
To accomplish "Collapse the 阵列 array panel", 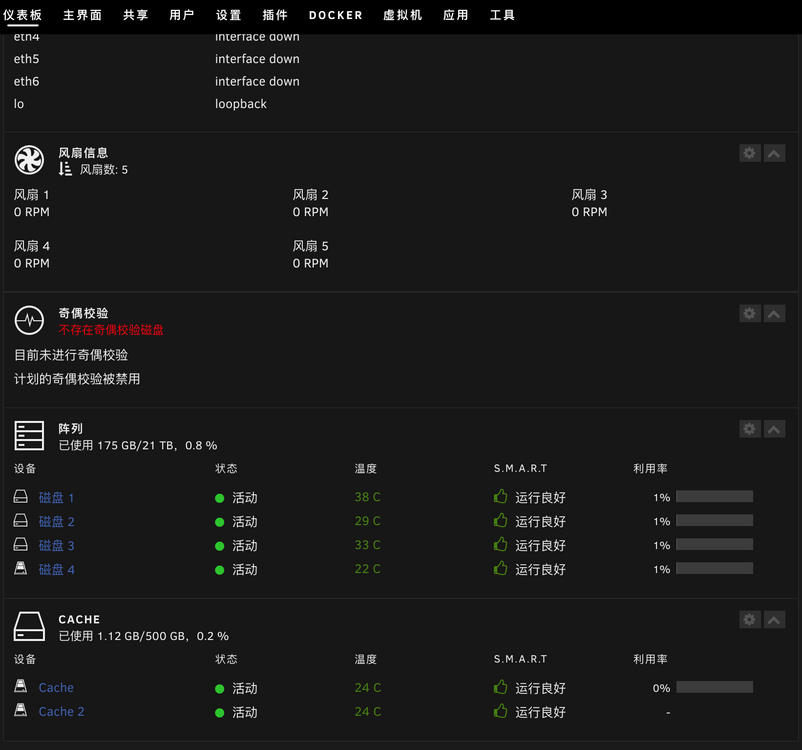I will pyautogui.click(x=774, y=429).
